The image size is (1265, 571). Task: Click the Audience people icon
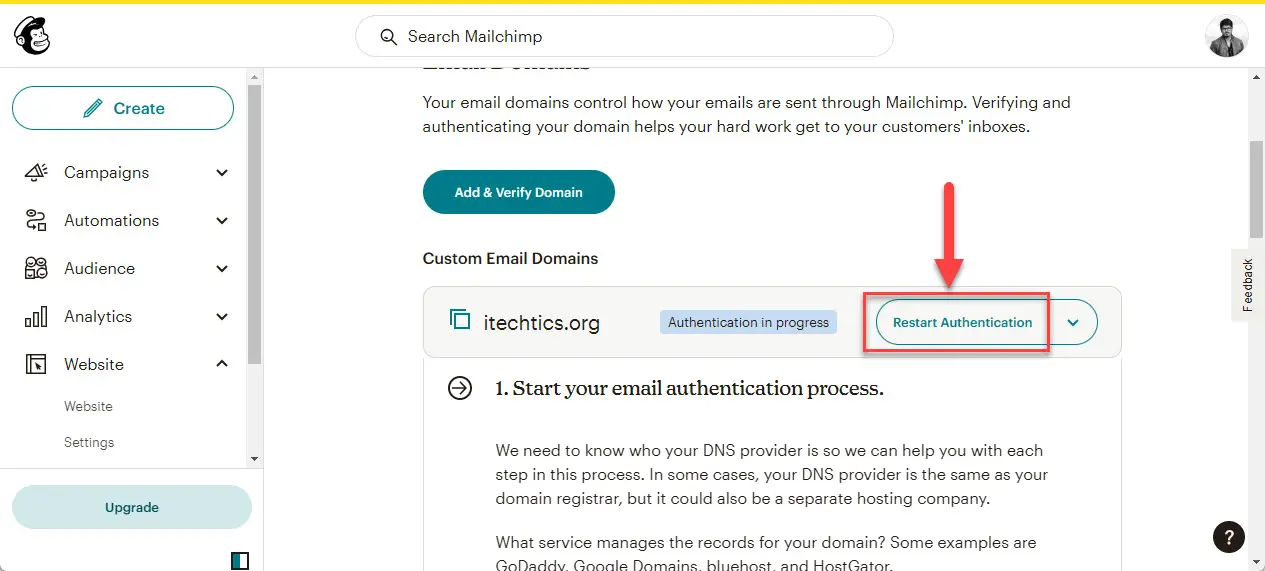[36, 268]
